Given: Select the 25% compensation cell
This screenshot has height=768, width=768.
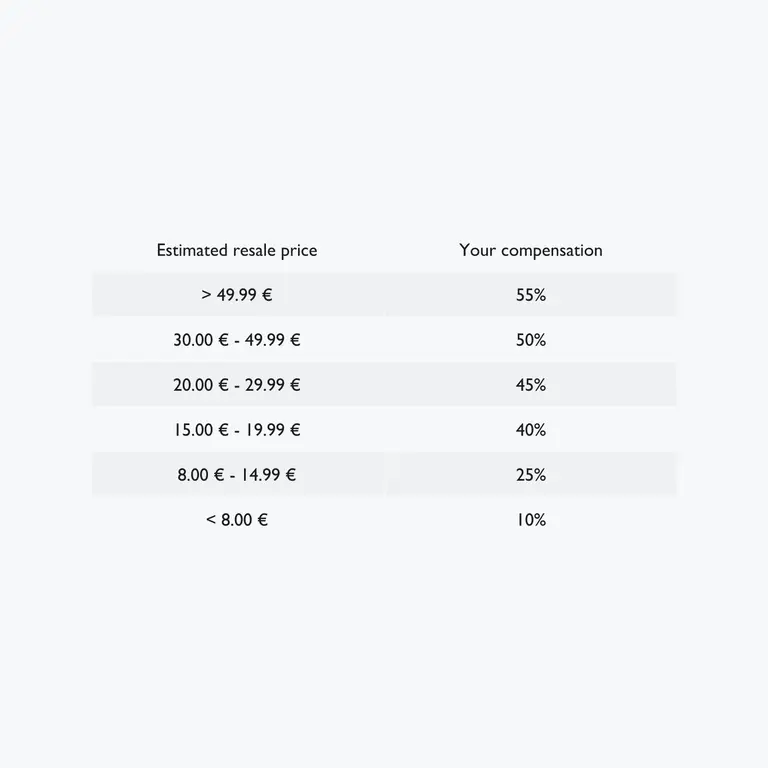Looking at the screenshot, I should click(x=531, y=475).
